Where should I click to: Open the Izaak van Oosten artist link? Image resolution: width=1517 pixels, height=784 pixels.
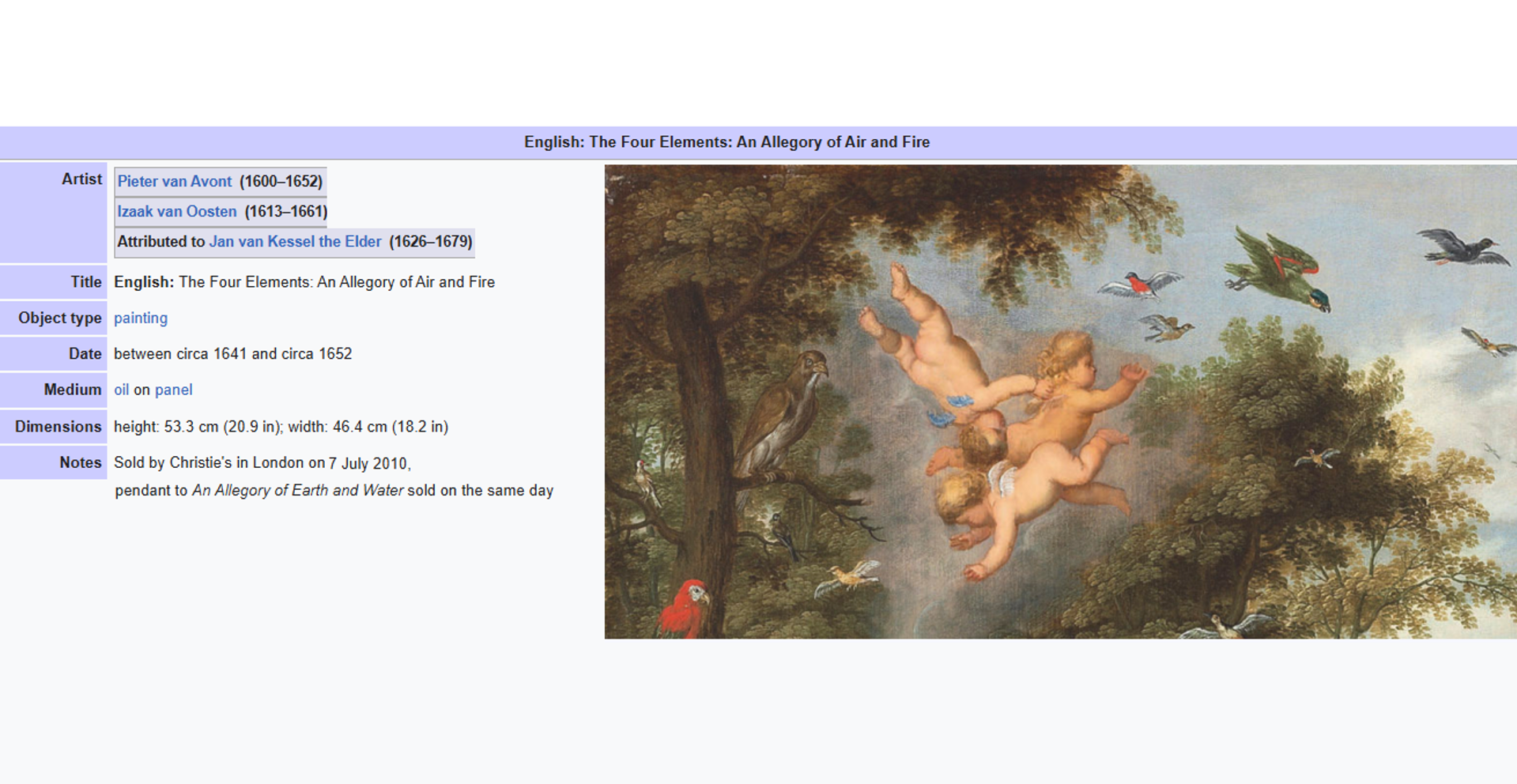click(177, 211)
